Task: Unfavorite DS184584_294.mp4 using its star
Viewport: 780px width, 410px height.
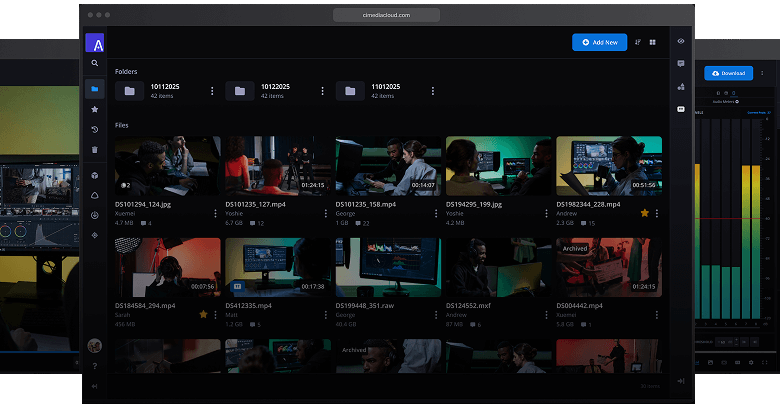Action: tap(203, 314)
